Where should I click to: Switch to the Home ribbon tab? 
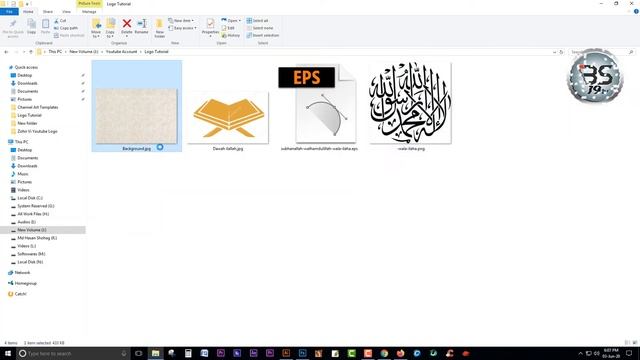[28, 11]
